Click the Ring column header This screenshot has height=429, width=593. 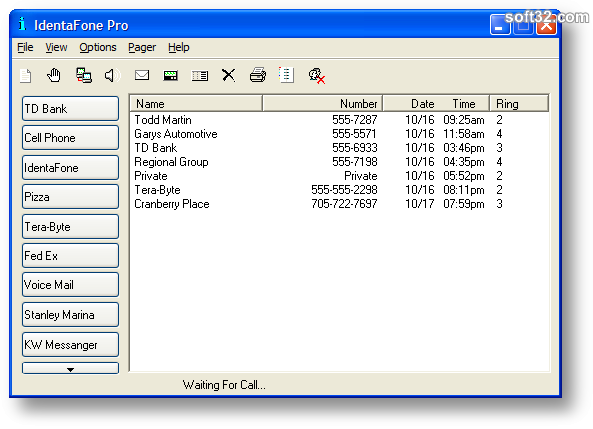pos(519,104)
